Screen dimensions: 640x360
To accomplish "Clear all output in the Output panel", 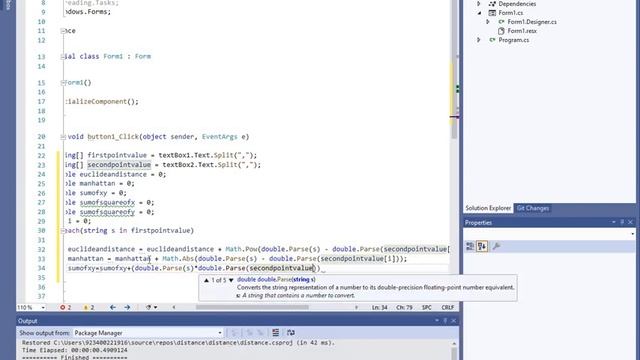I will [276, 333].
